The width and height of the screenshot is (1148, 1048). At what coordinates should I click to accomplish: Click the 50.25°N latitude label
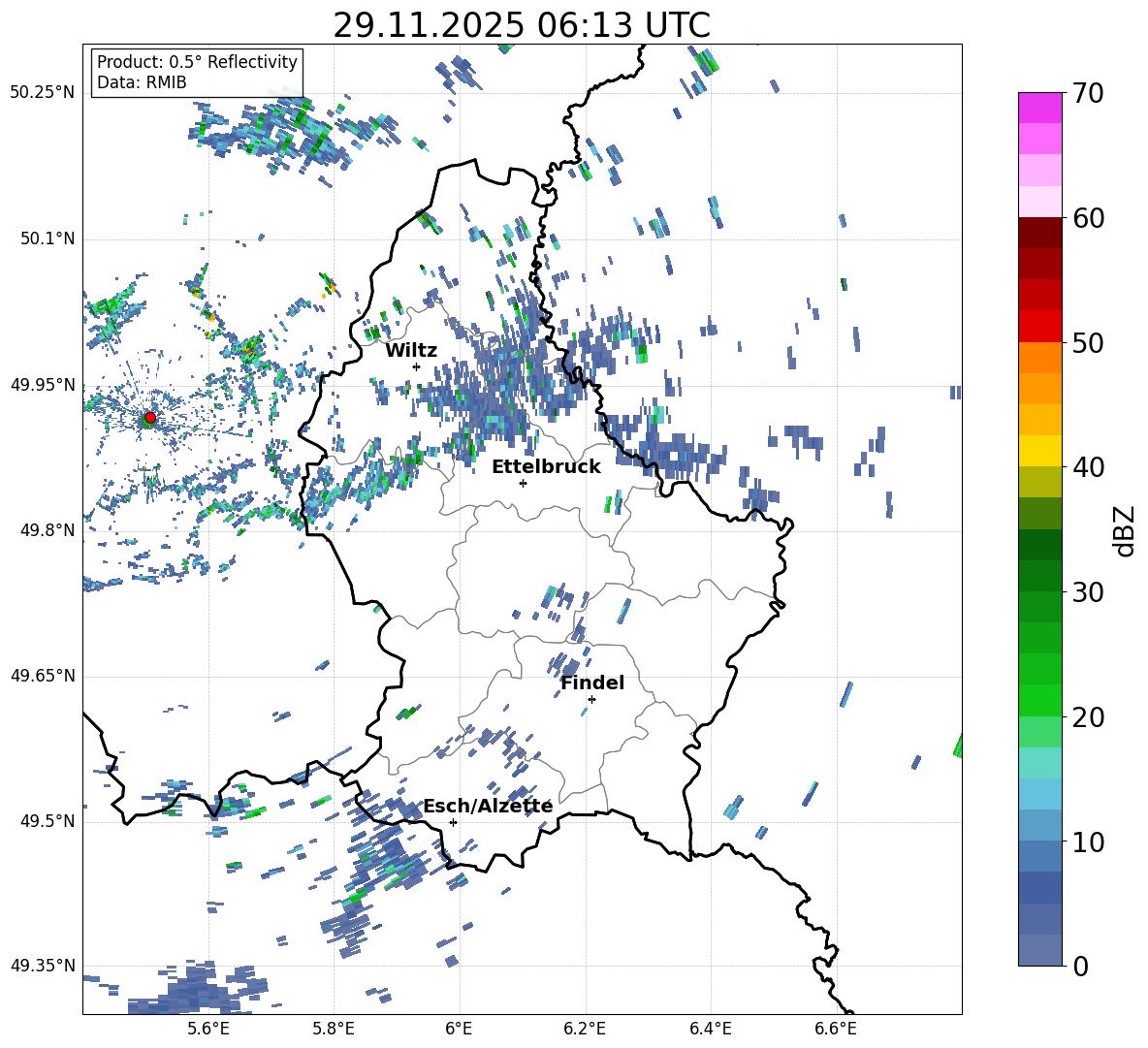tap(43, 93)
